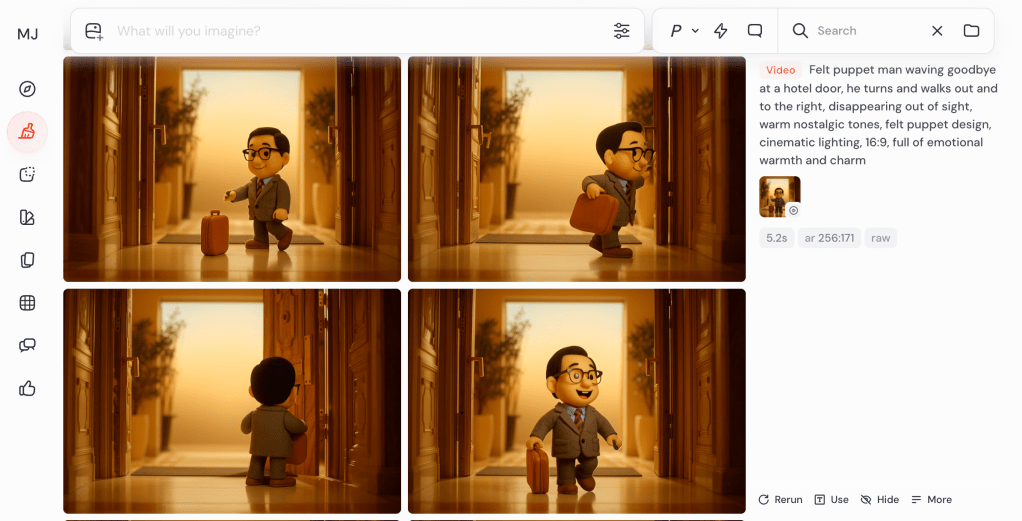This screenshot has width=1022, height=521.
Task: Toggle conversational mode speech bubble icon
Action: click(x=755, y=31)
